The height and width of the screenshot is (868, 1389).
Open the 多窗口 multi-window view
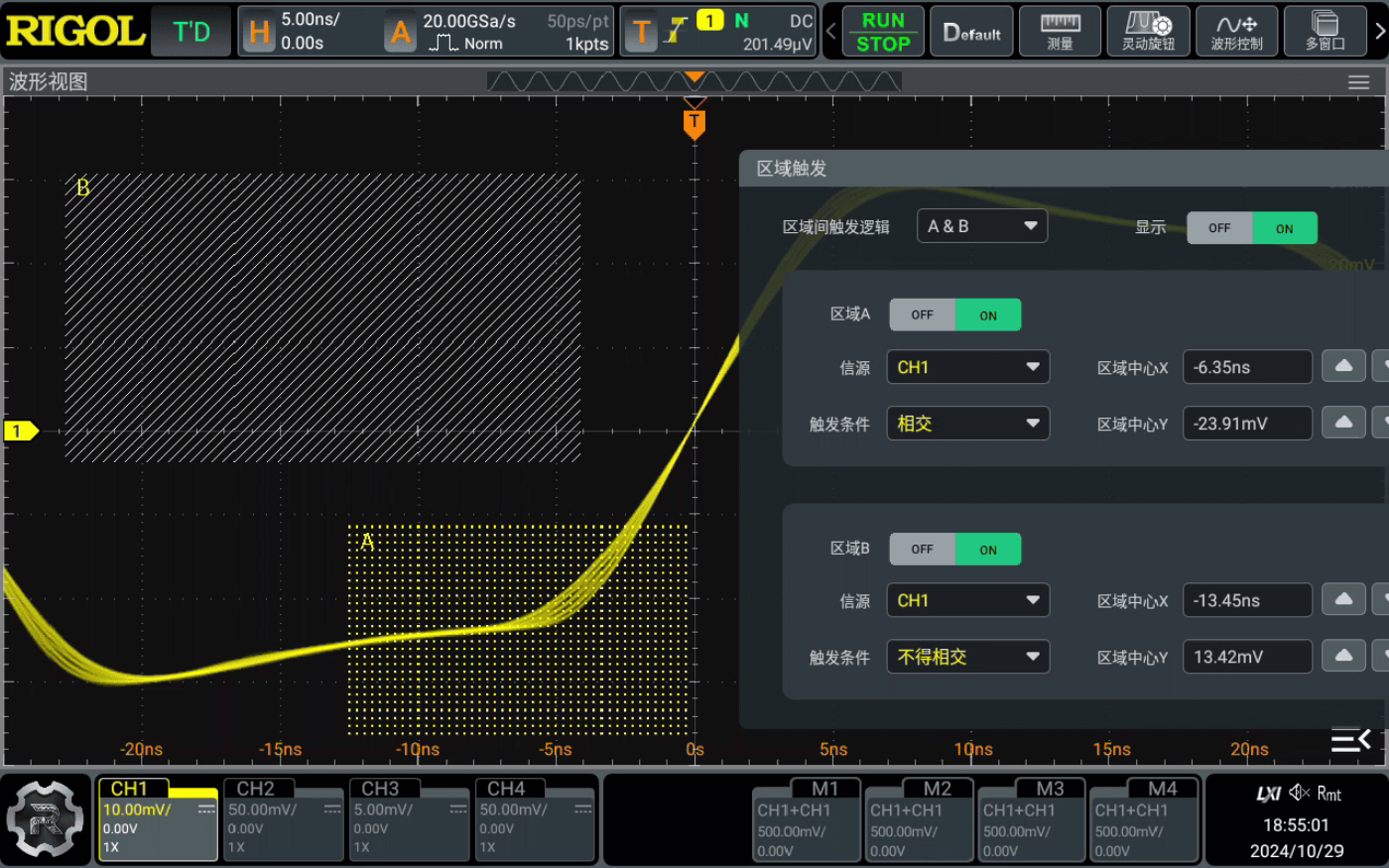pyautogui.click(x=1325, y=31)
